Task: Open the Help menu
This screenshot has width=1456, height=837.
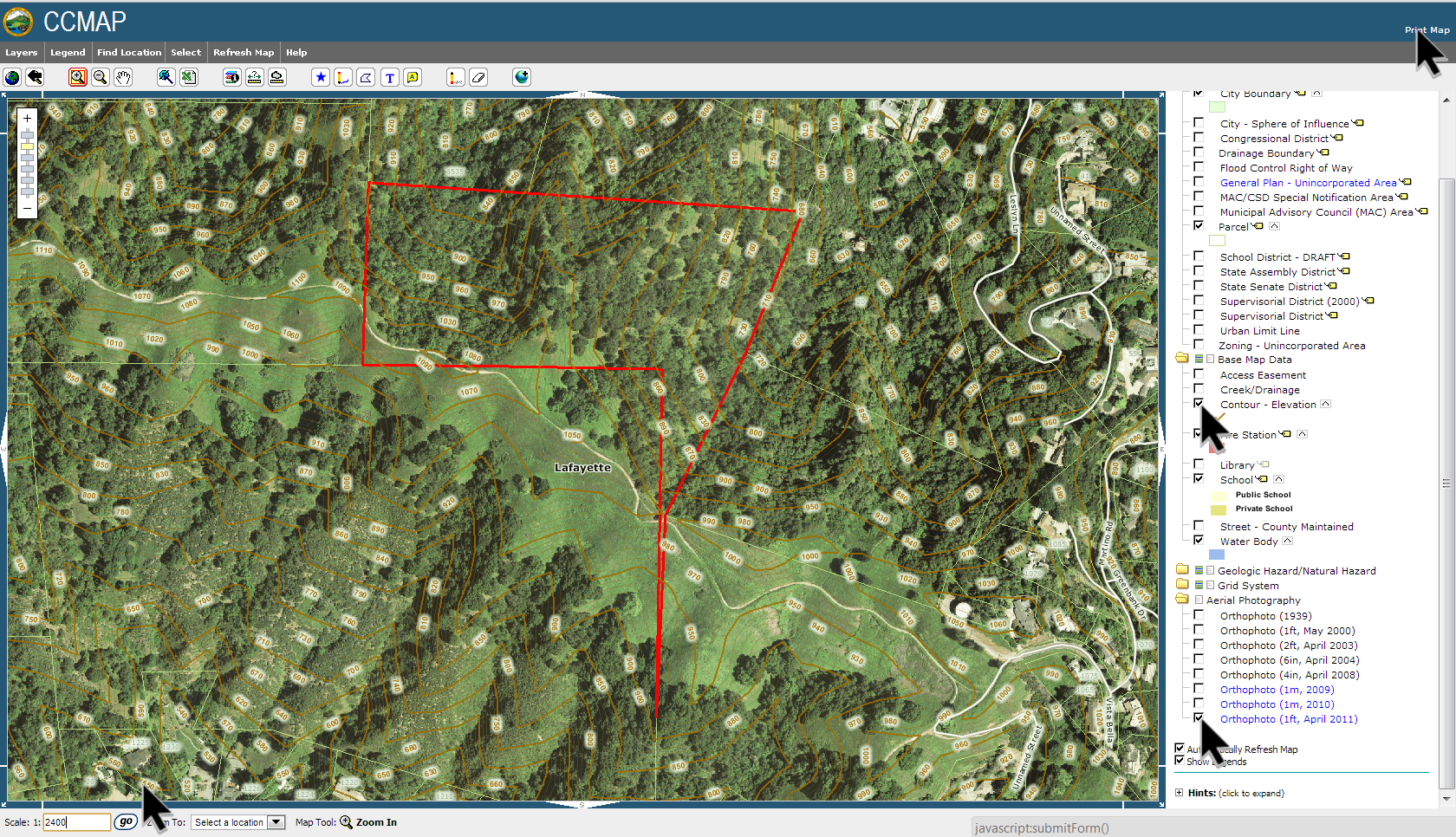Action: (x=296, y=52)
